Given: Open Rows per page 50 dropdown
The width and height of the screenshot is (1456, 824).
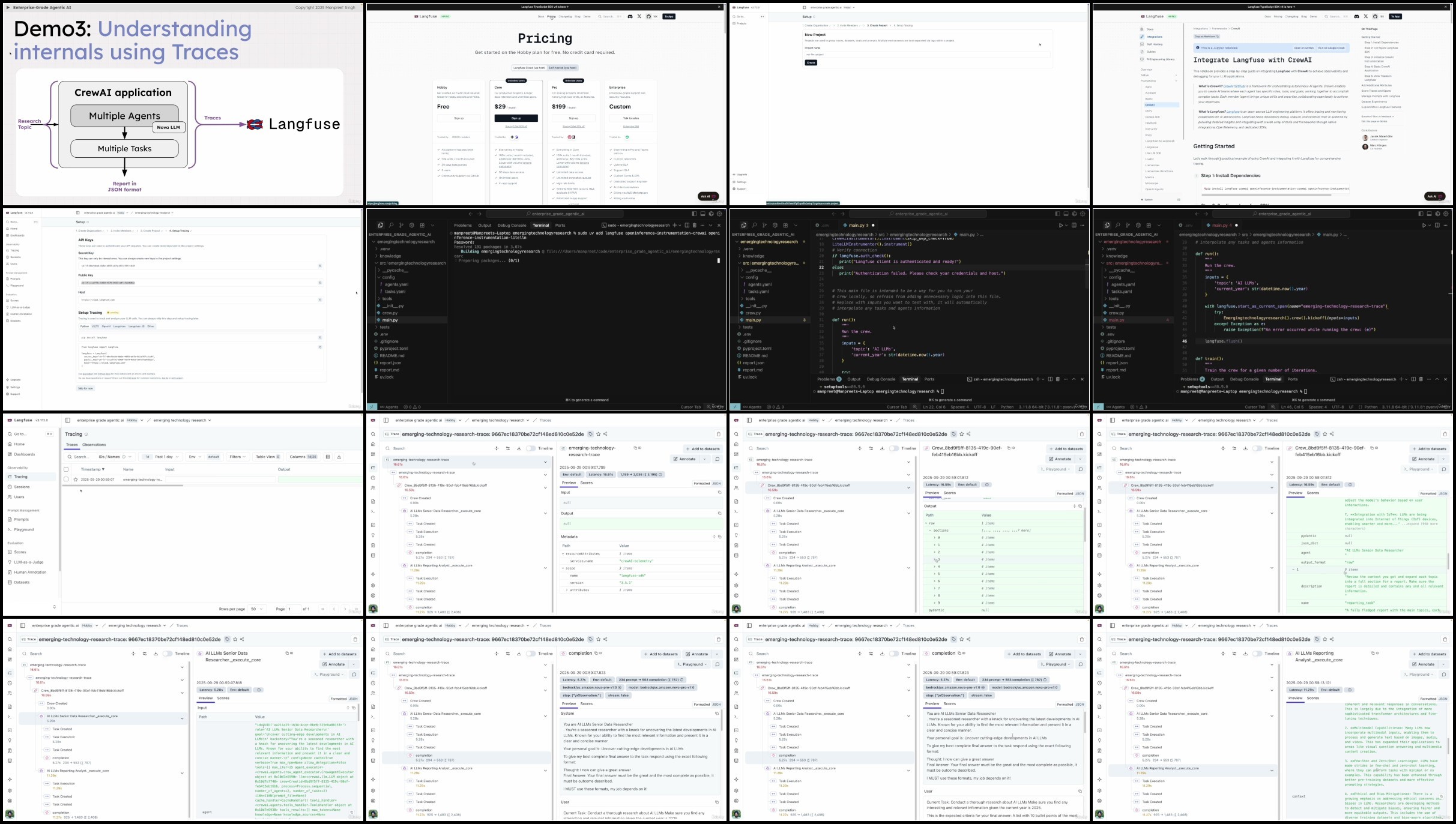Looking at the screenshot, I should [257, 609].
